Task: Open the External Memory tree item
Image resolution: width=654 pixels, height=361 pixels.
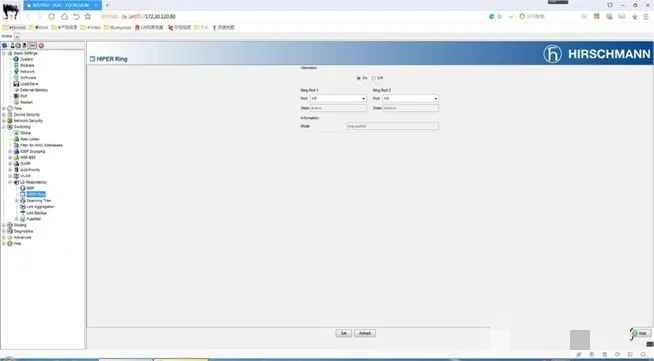Action: coord(34,90)
